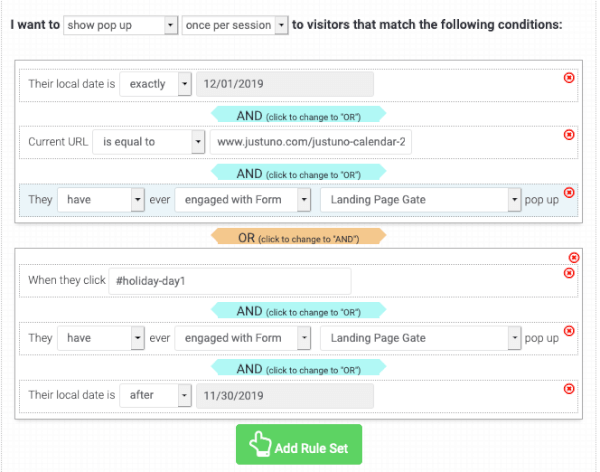This screenshot has height=472, width=600.
Task: Toggle the orange OR connector between rule sets
Action: pos(298,237)
